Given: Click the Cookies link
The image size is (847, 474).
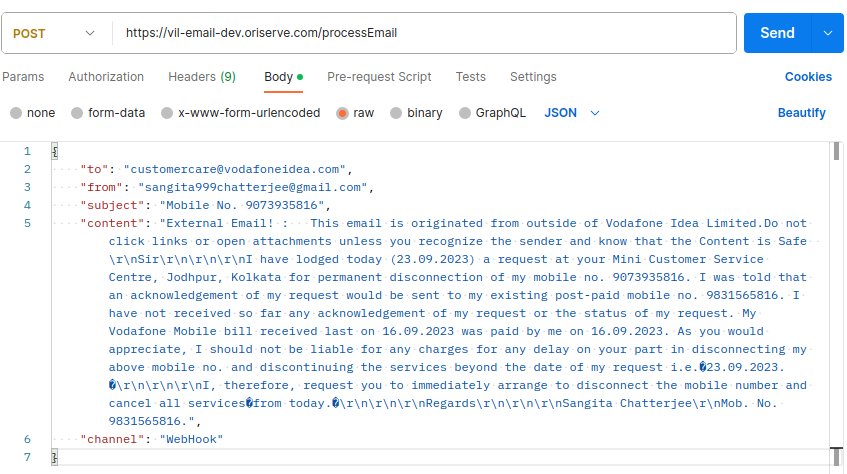Looking at the screenshot, I should [x=808, y=77].
